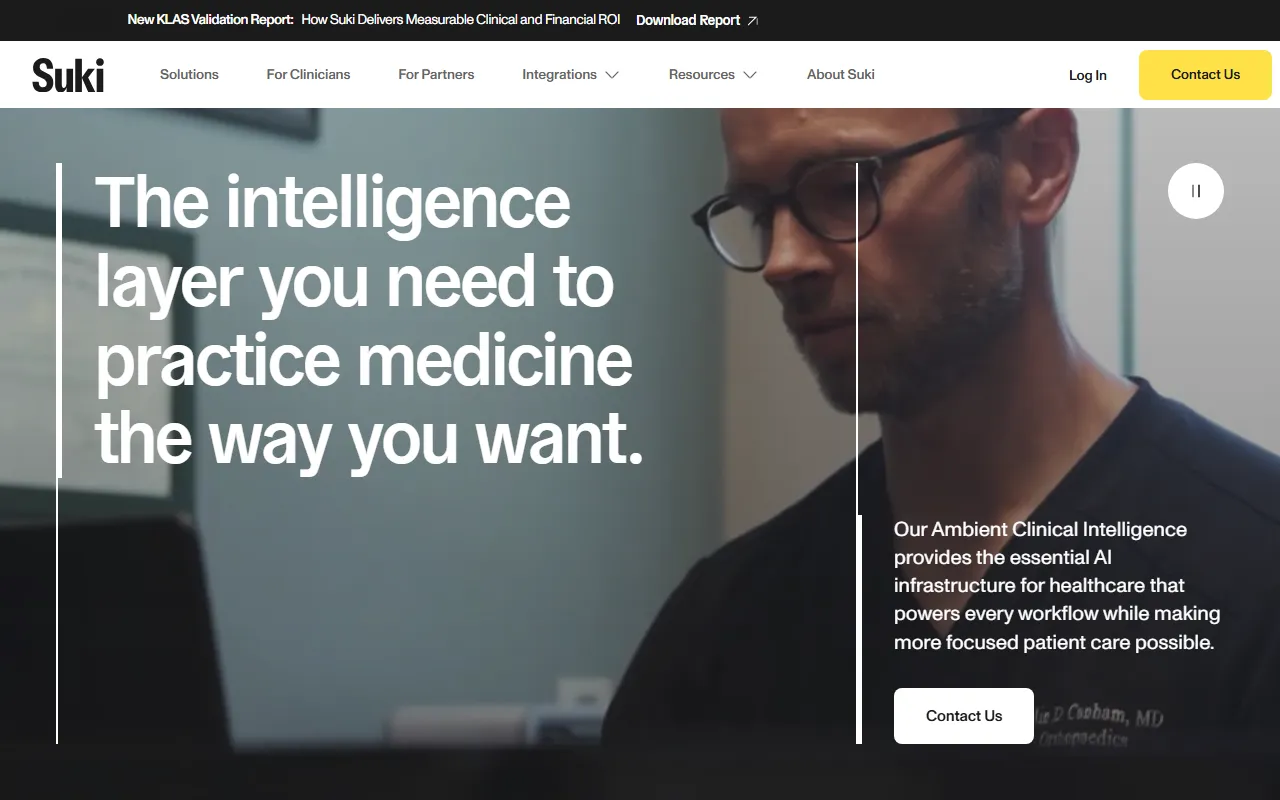Follow the Download Report link

(688, 20)
